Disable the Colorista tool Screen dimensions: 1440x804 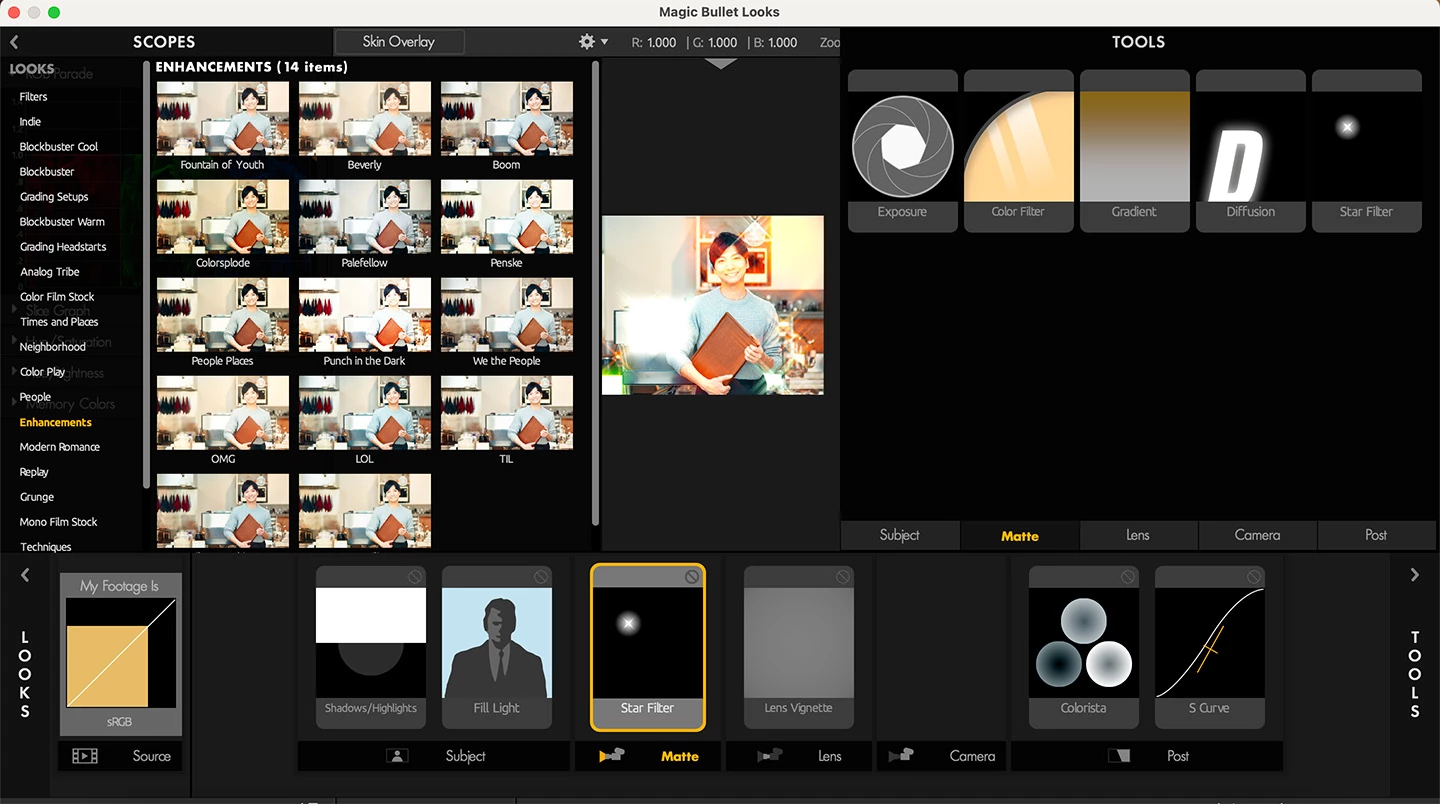[x=1127, y=577]
